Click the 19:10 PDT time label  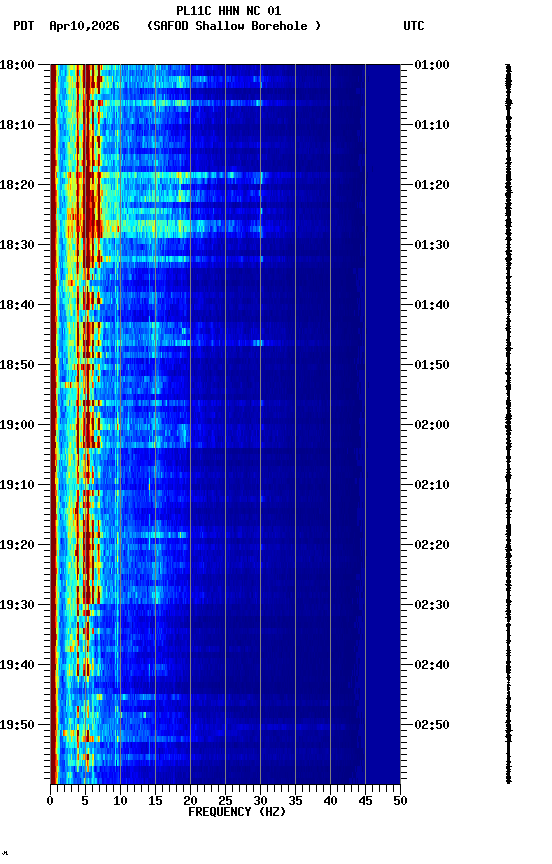(17, 485)
